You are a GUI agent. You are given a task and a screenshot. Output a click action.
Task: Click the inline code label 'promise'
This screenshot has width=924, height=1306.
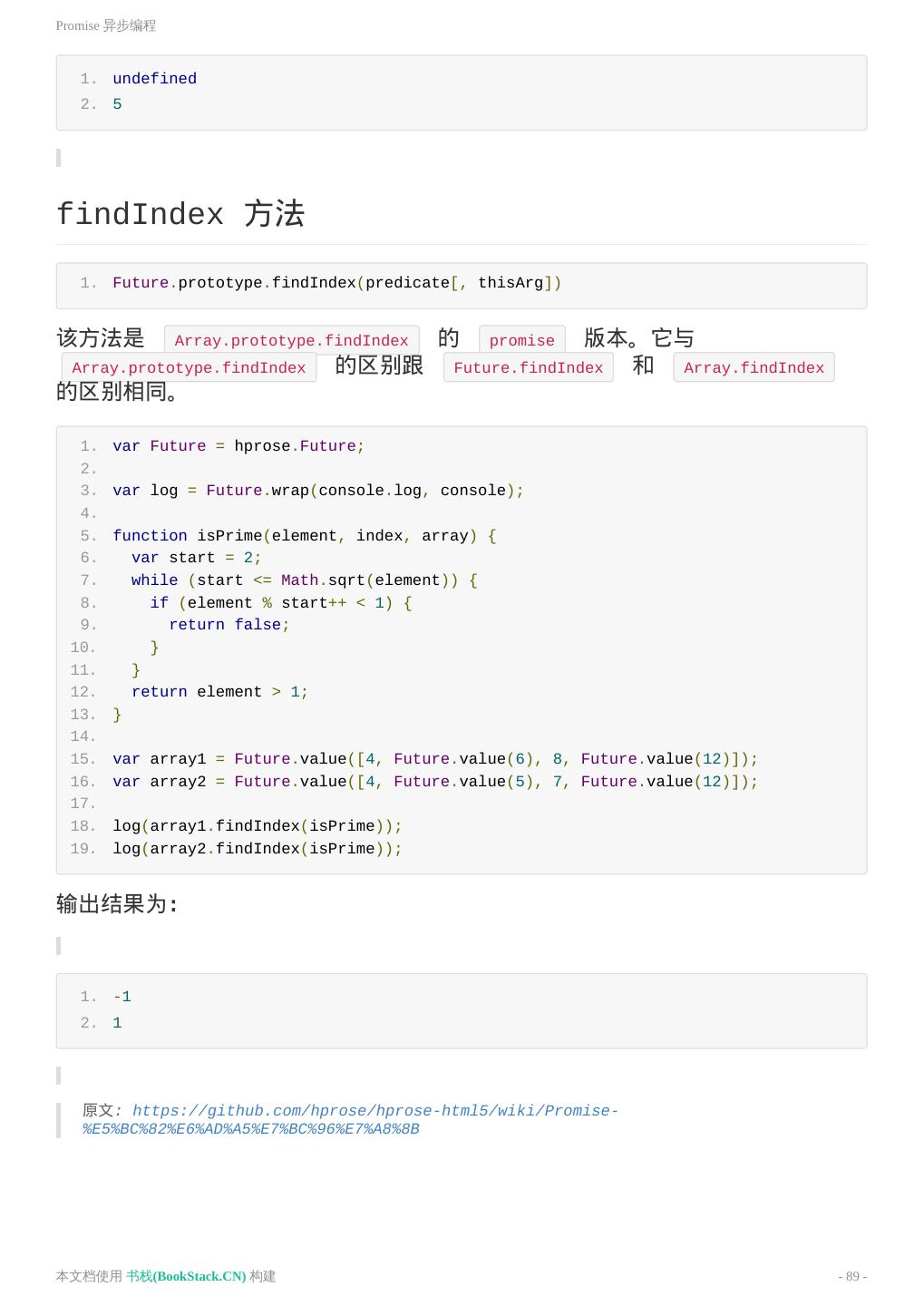[521, 341]
